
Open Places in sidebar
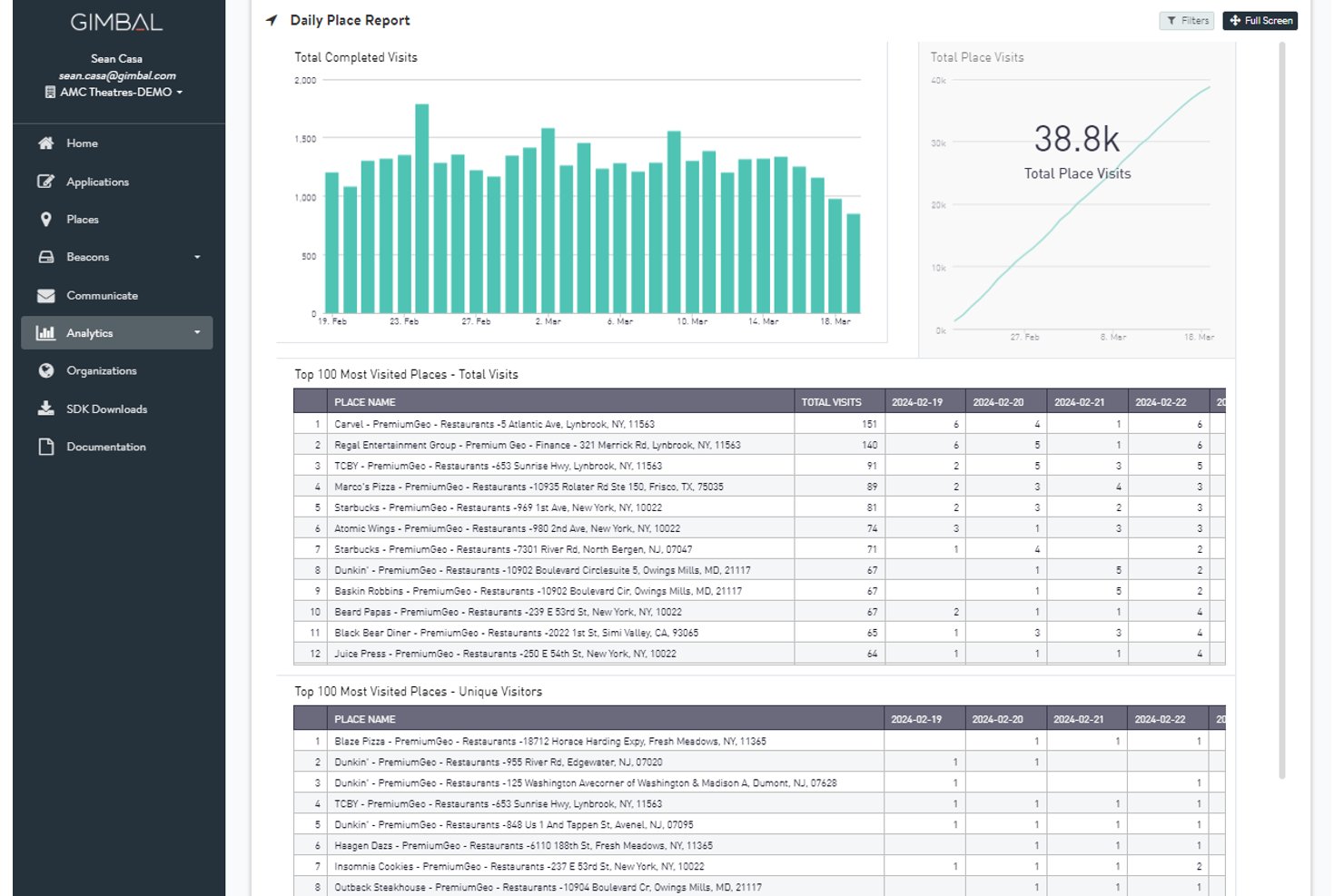[x=83, y=220]
